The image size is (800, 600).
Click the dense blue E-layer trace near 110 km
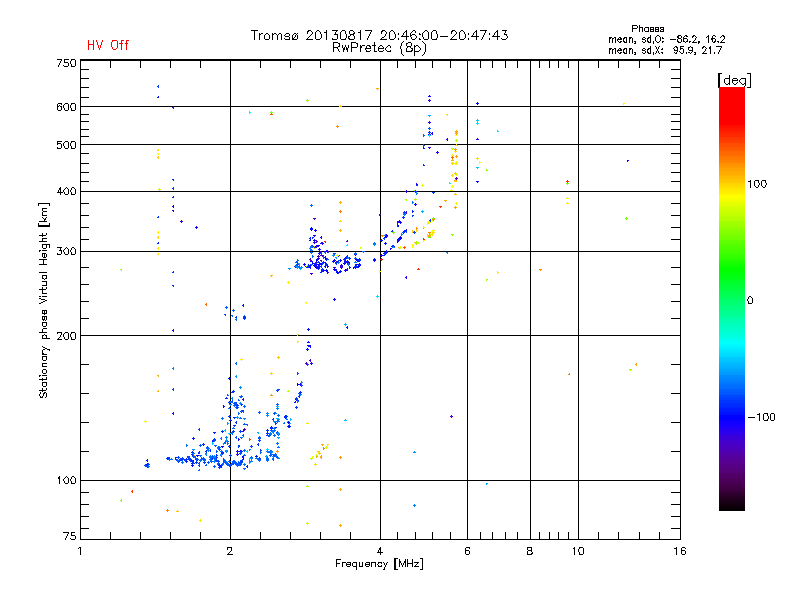[x=224, y=461]
